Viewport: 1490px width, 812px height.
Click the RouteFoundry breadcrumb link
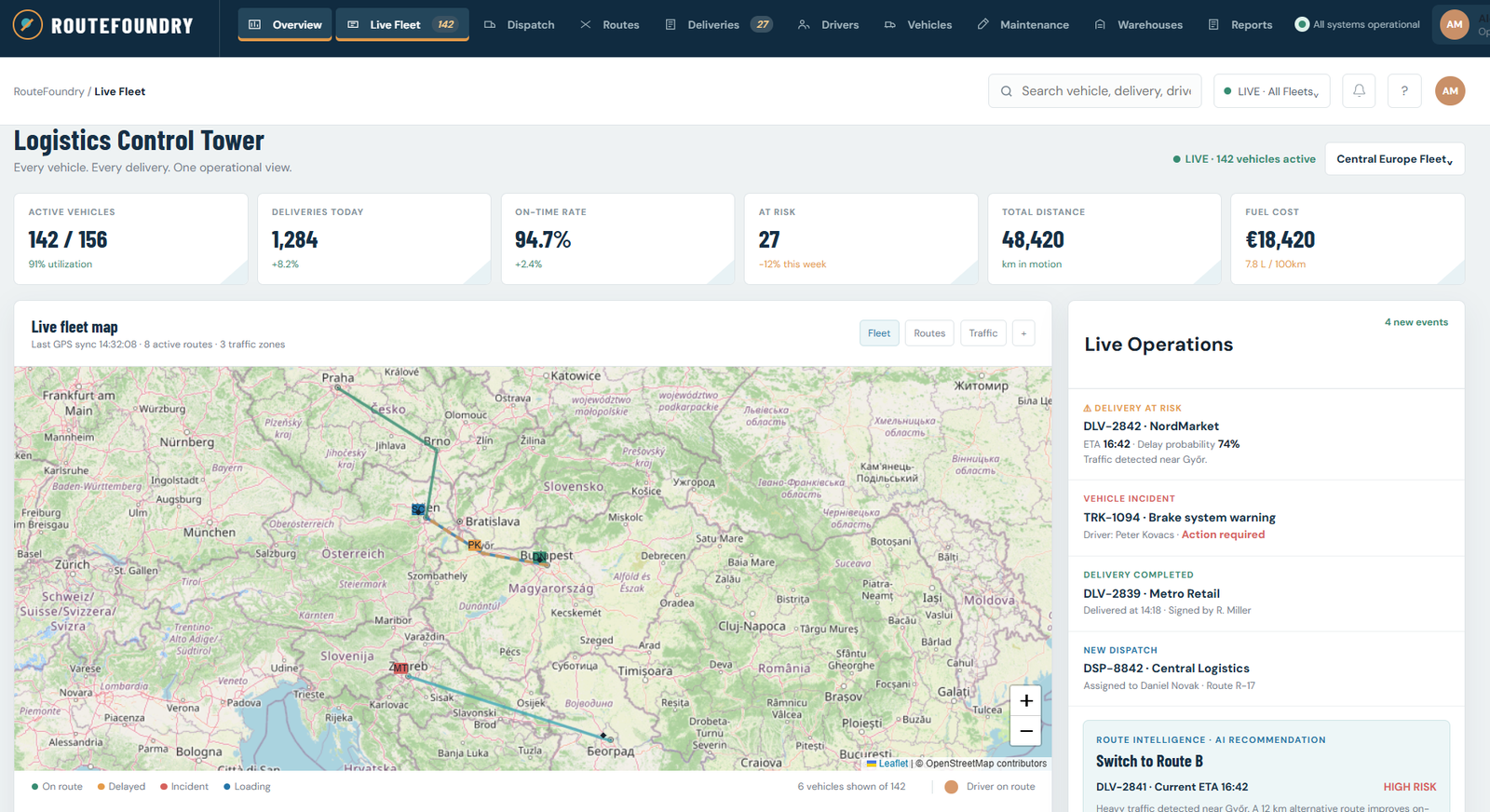pyautogui.click(x=48, y=91)
